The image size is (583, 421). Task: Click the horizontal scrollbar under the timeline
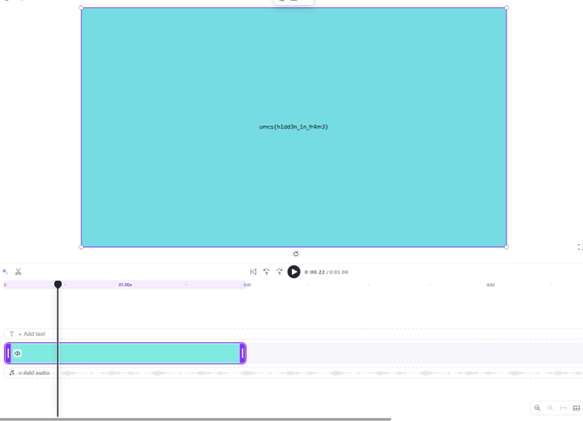coord(195,419)
